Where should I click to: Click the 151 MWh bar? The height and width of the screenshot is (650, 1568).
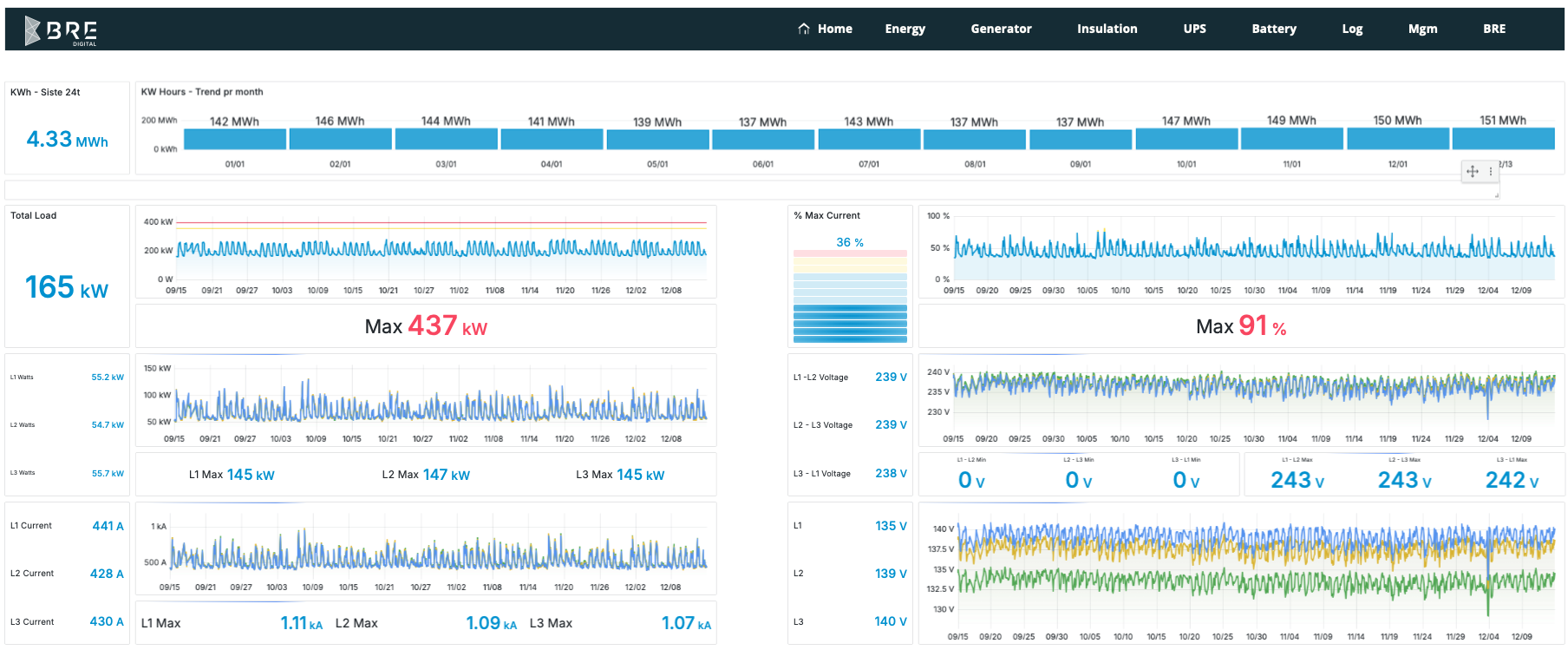(x=1504, y=138)
